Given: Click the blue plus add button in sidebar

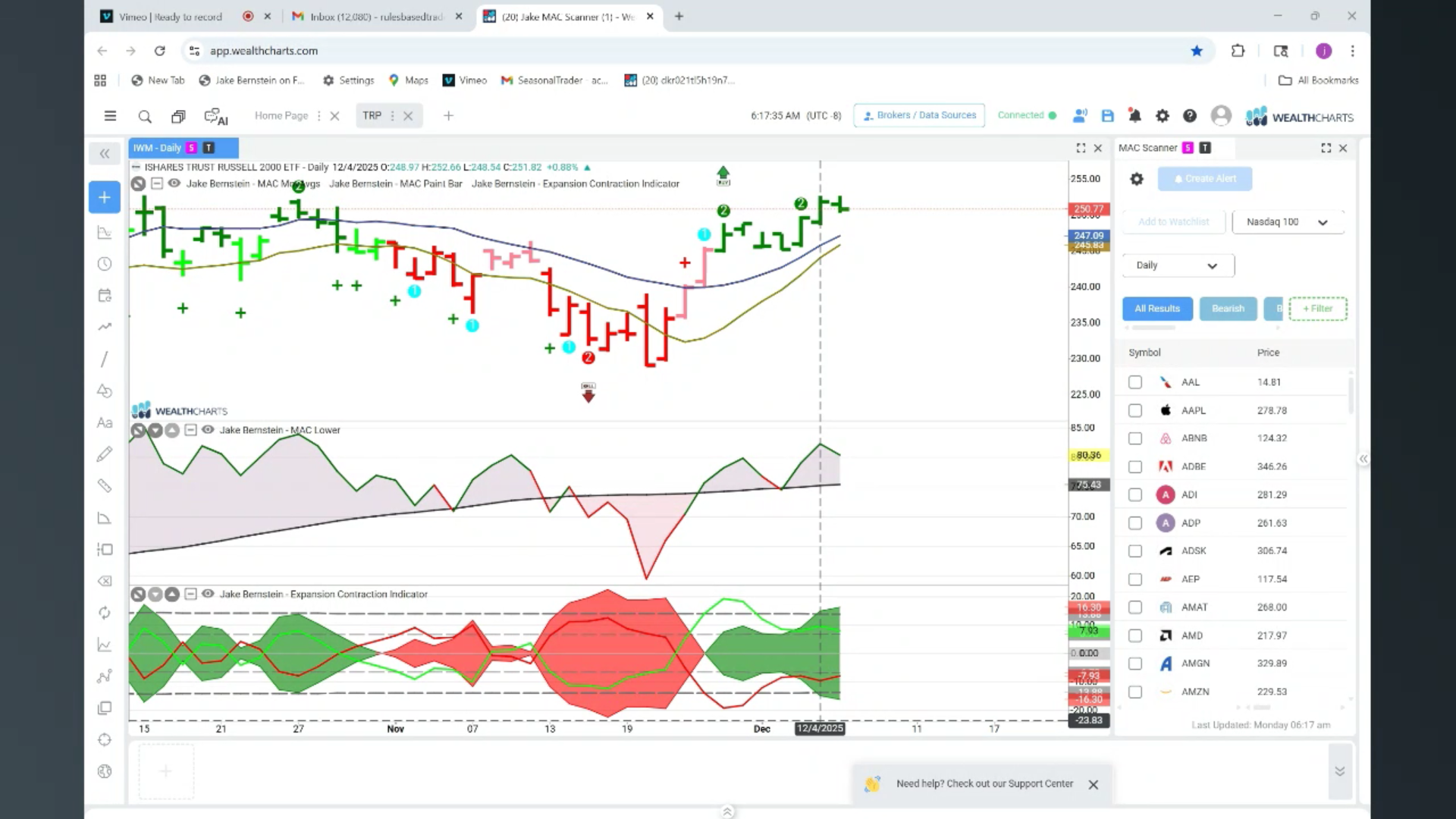Looking at the screenshot, I should tap(105, 197).
